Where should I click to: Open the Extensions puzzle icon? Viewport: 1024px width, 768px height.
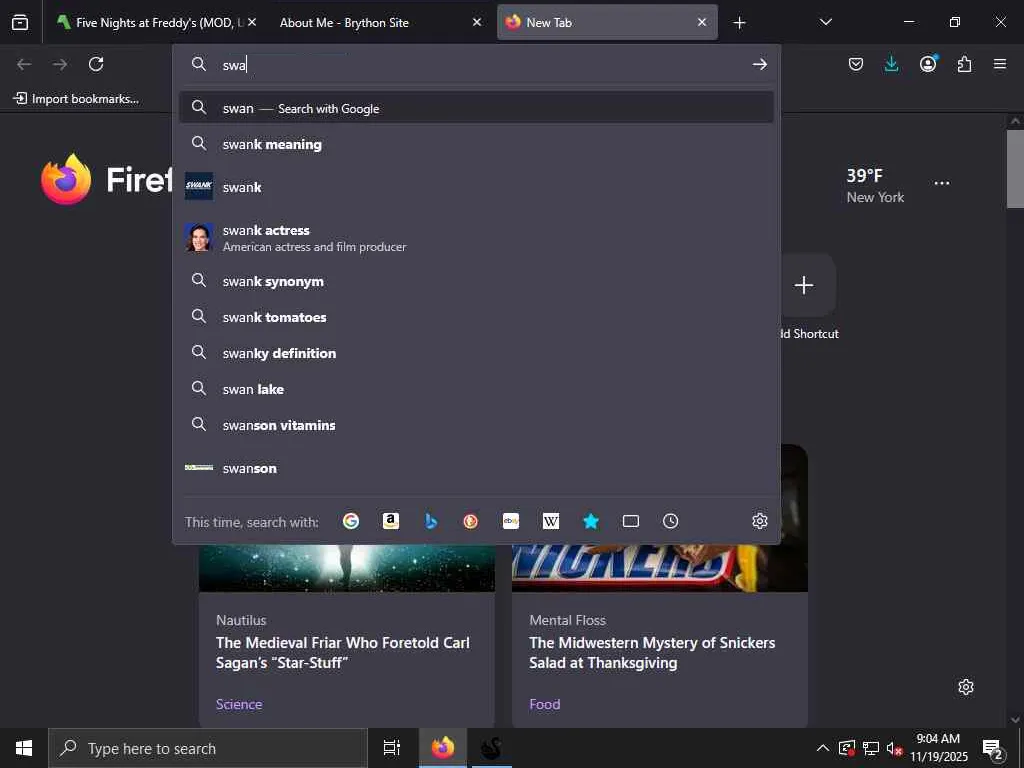[964, 64]
